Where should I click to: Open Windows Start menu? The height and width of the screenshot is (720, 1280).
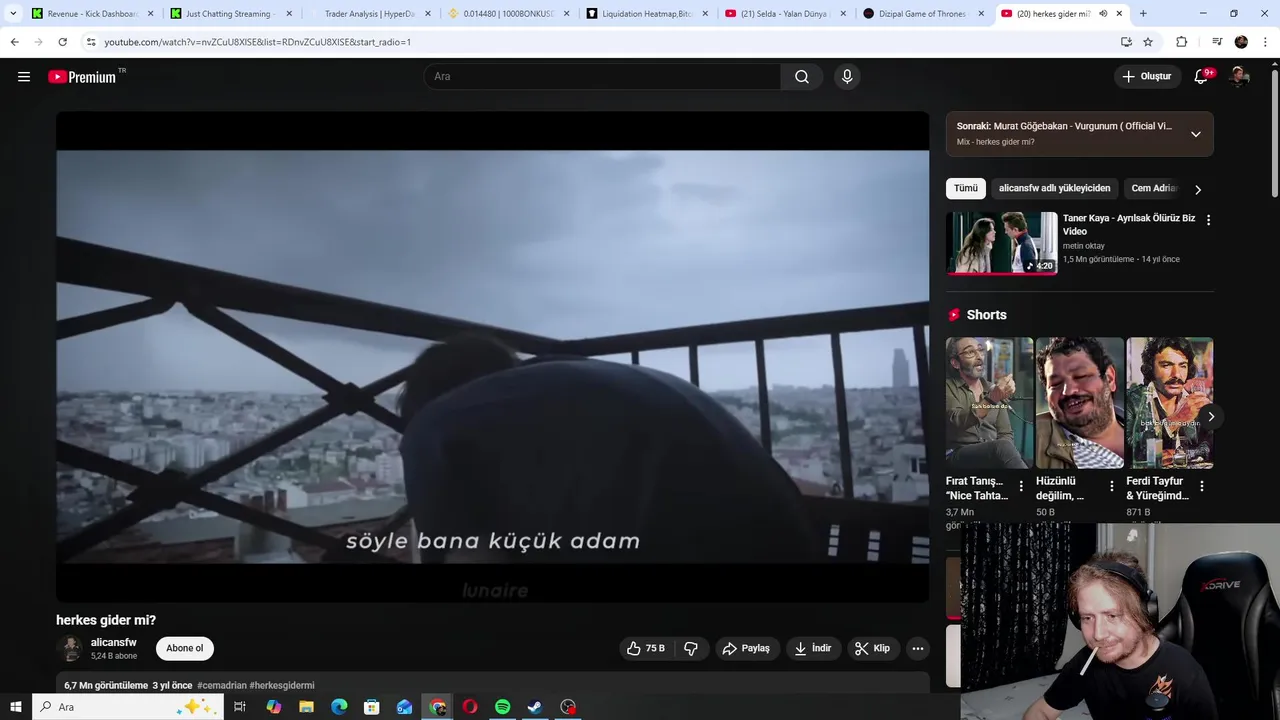(15, 707)
